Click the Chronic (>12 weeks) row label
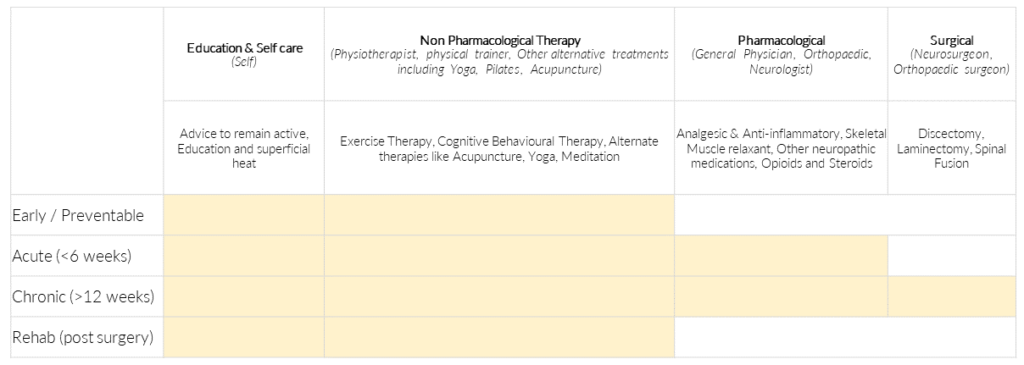The width and height of the screenshot is (1024, 365). (83, 296)
